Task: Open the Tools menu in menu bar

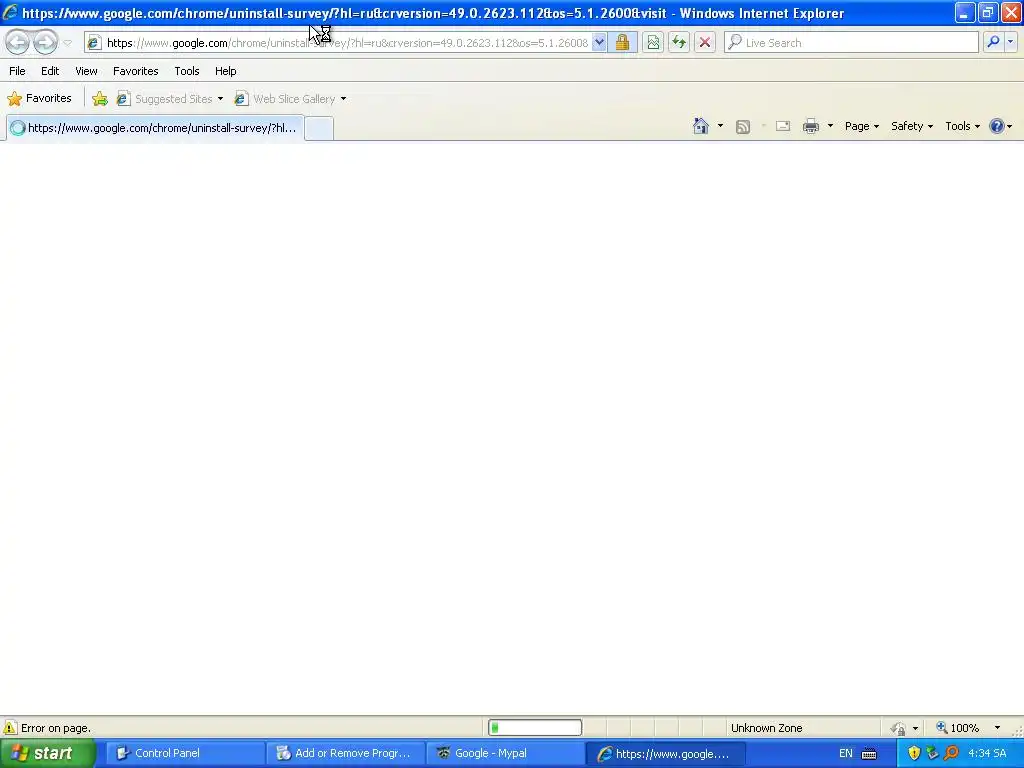Action: click(x=187, y=71)
